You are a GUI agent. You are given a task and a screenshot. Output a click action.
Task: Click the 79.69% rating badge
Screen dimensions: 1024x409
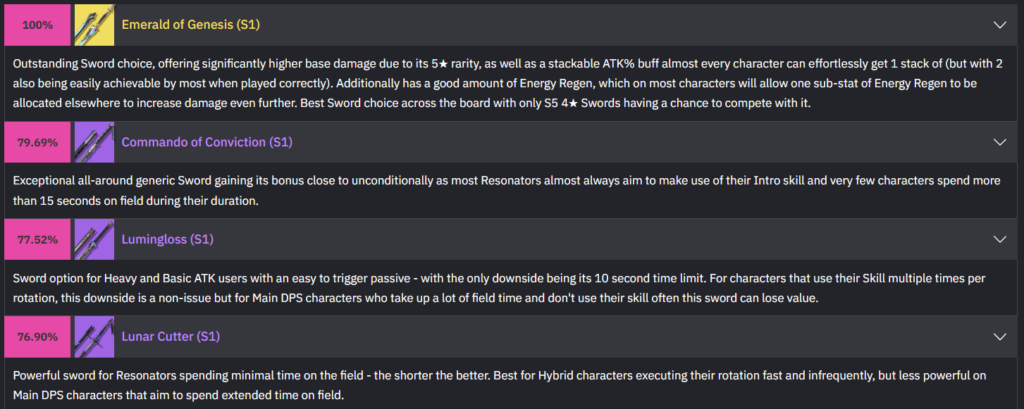(x=38, y=142)
